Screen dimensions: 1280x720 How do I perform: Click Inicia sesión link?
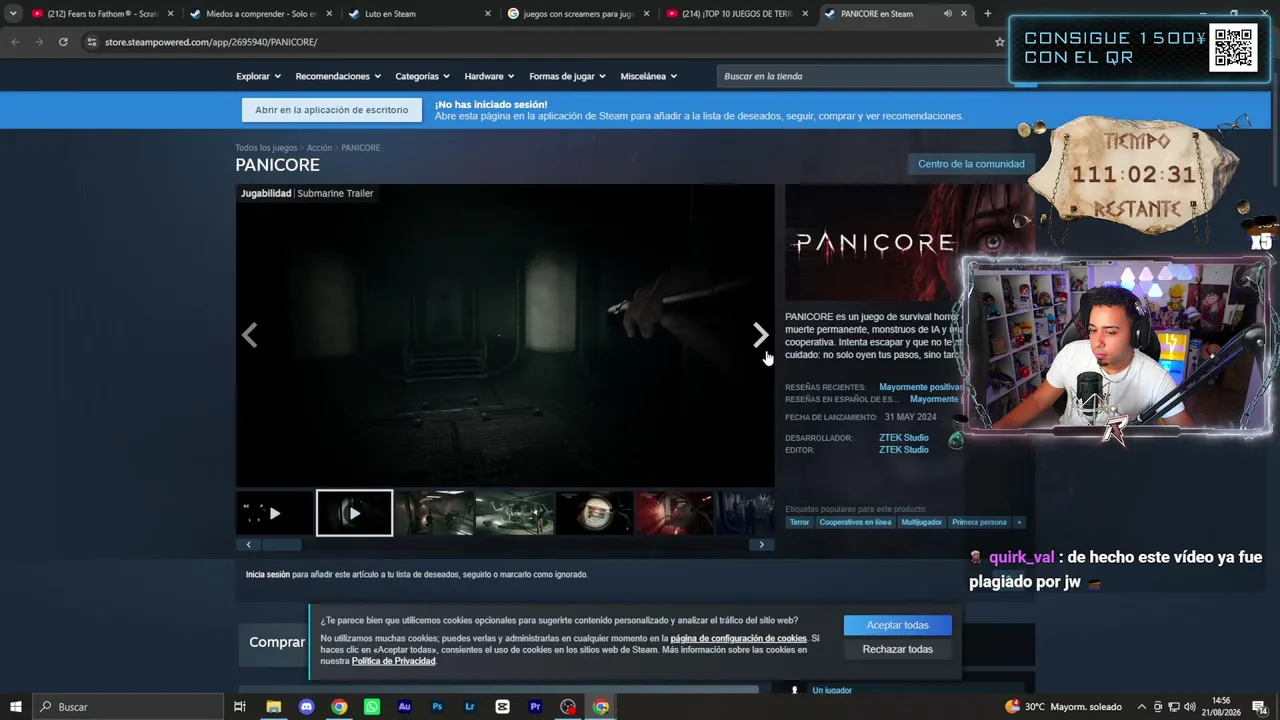click(268, 575)
